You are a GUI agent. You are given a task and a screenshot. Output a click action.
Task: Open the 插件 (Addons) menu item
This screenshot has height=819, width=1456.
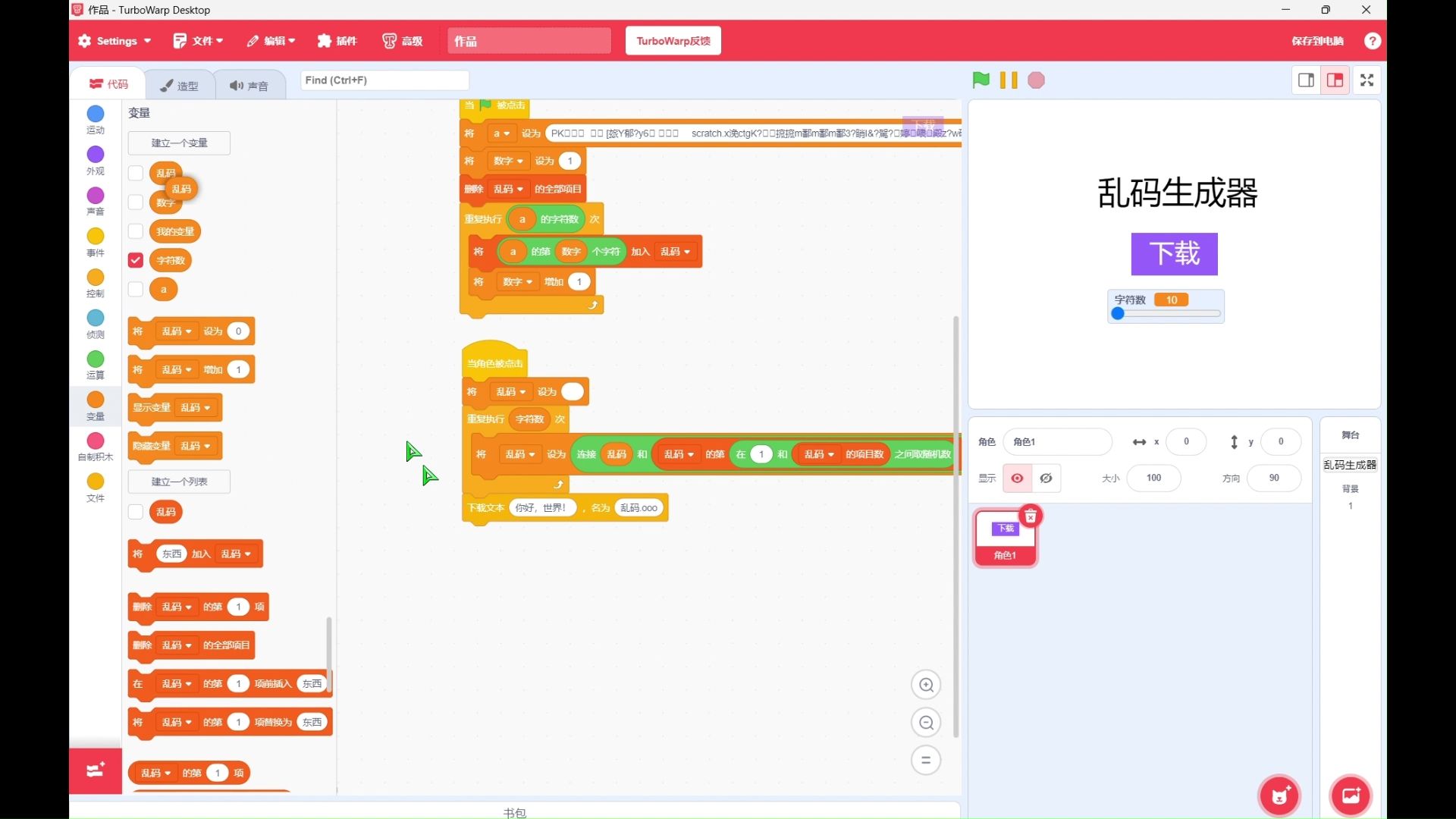point(337,41)
